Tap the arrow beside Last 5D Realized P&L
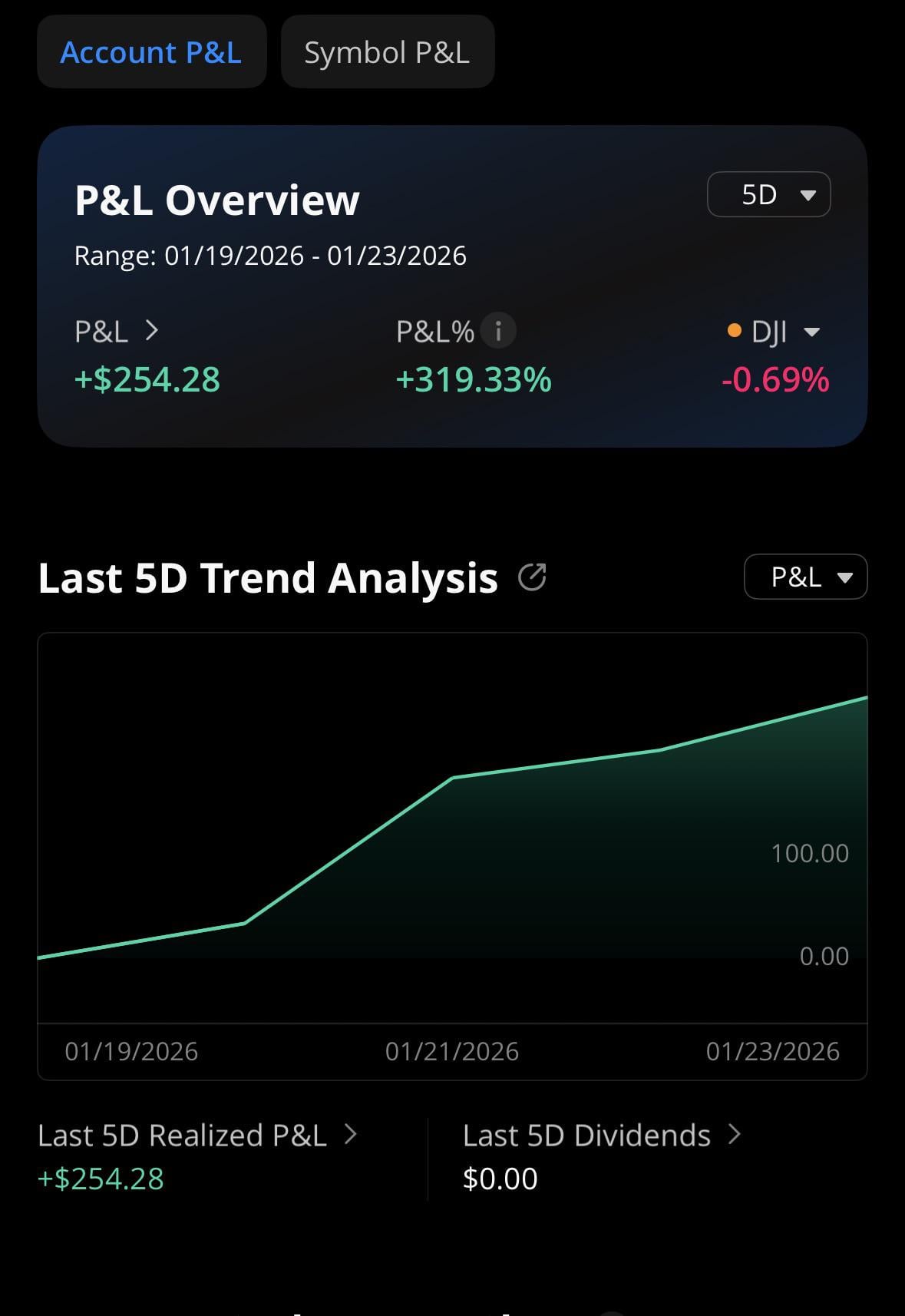Viewport: 905px width, 1316px height. (x=351, y=1134)
